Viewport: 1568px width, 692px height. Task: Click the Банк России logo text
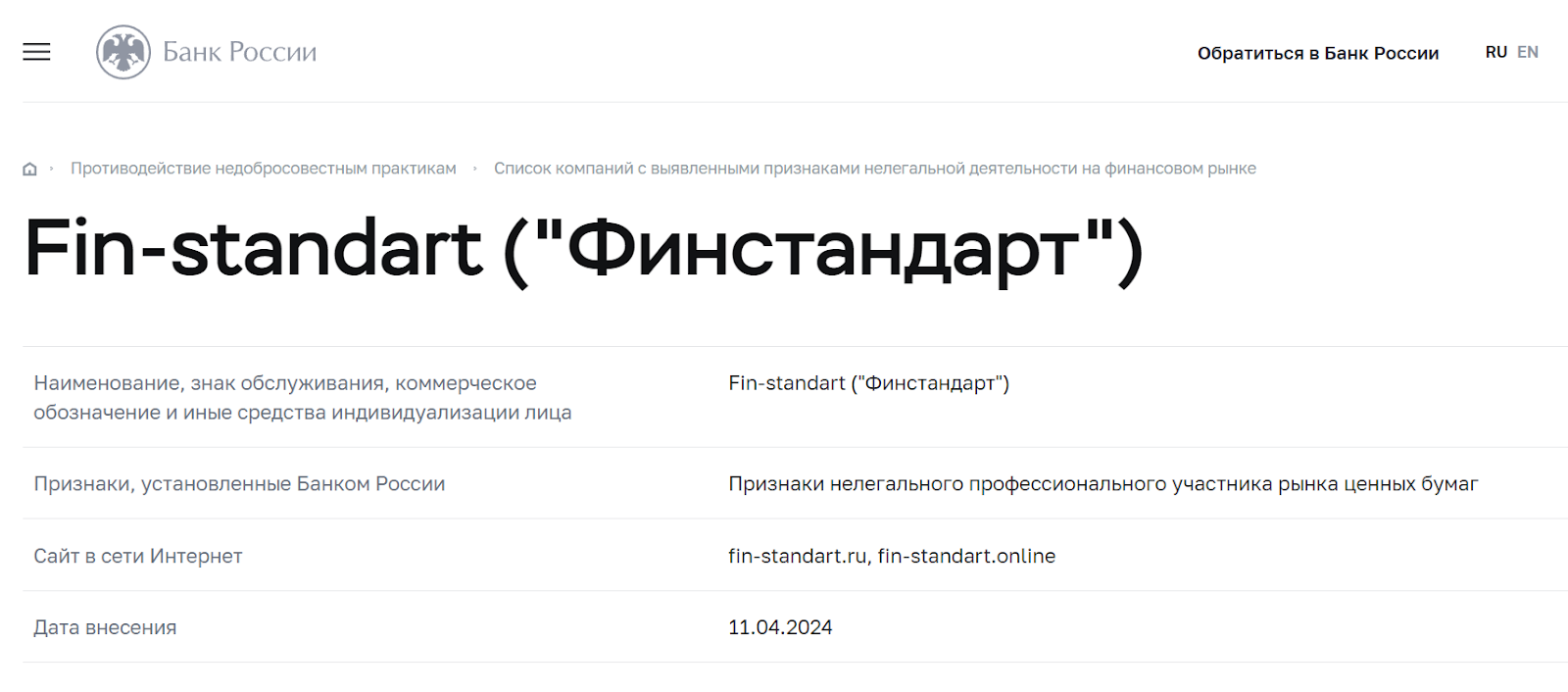(240, 52)
